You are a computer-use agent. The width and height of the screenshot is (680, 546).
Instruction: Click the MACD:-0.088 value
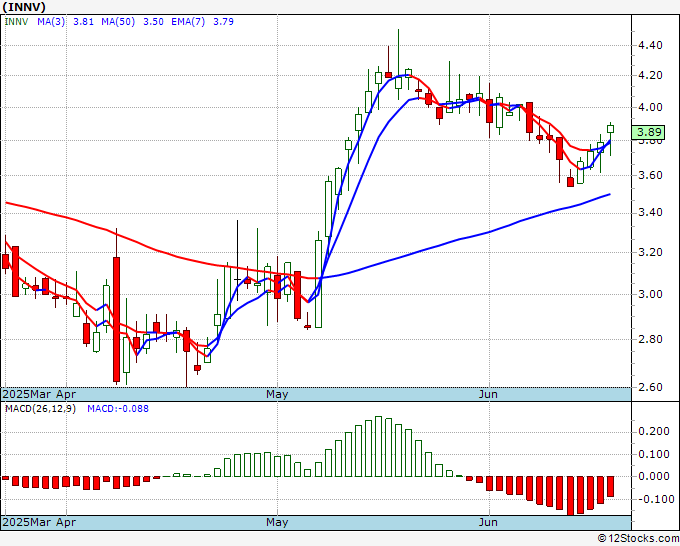(x=118, y=409)
